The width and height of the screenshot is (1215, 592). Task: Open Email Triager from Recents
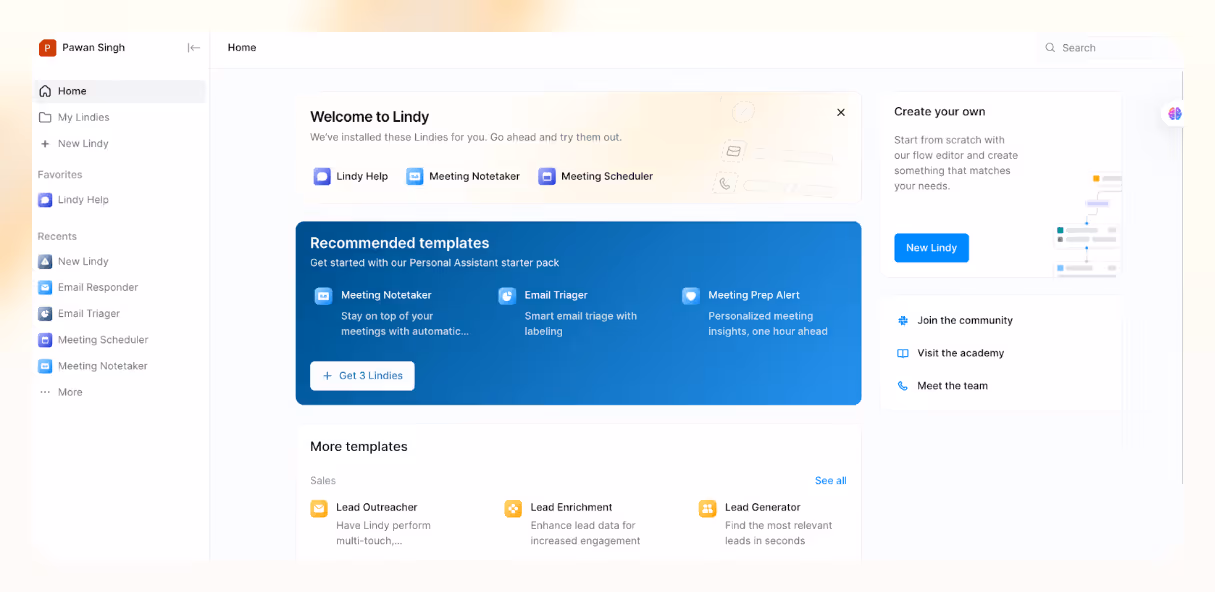(119, 314)
